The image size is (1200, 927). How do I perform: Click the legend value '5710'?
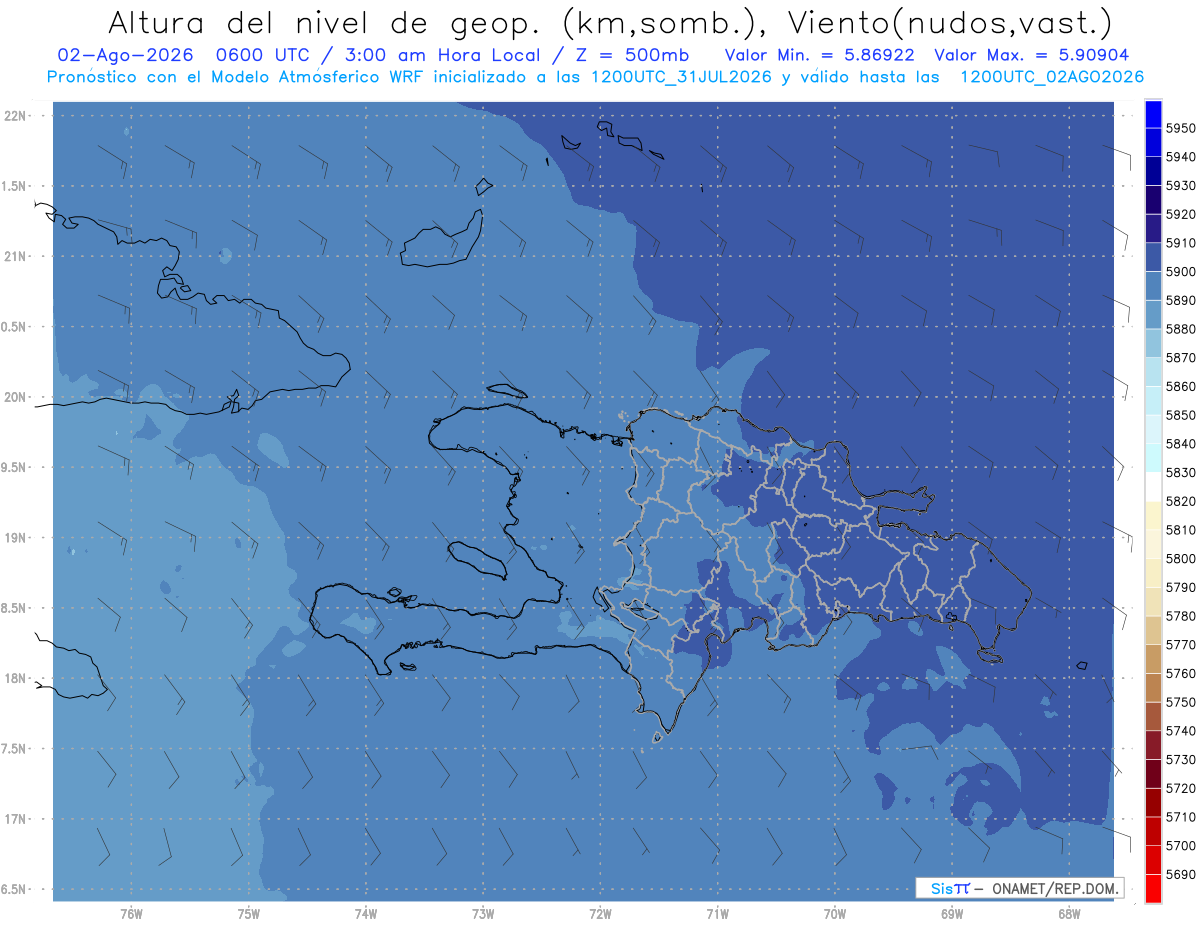1181,817
